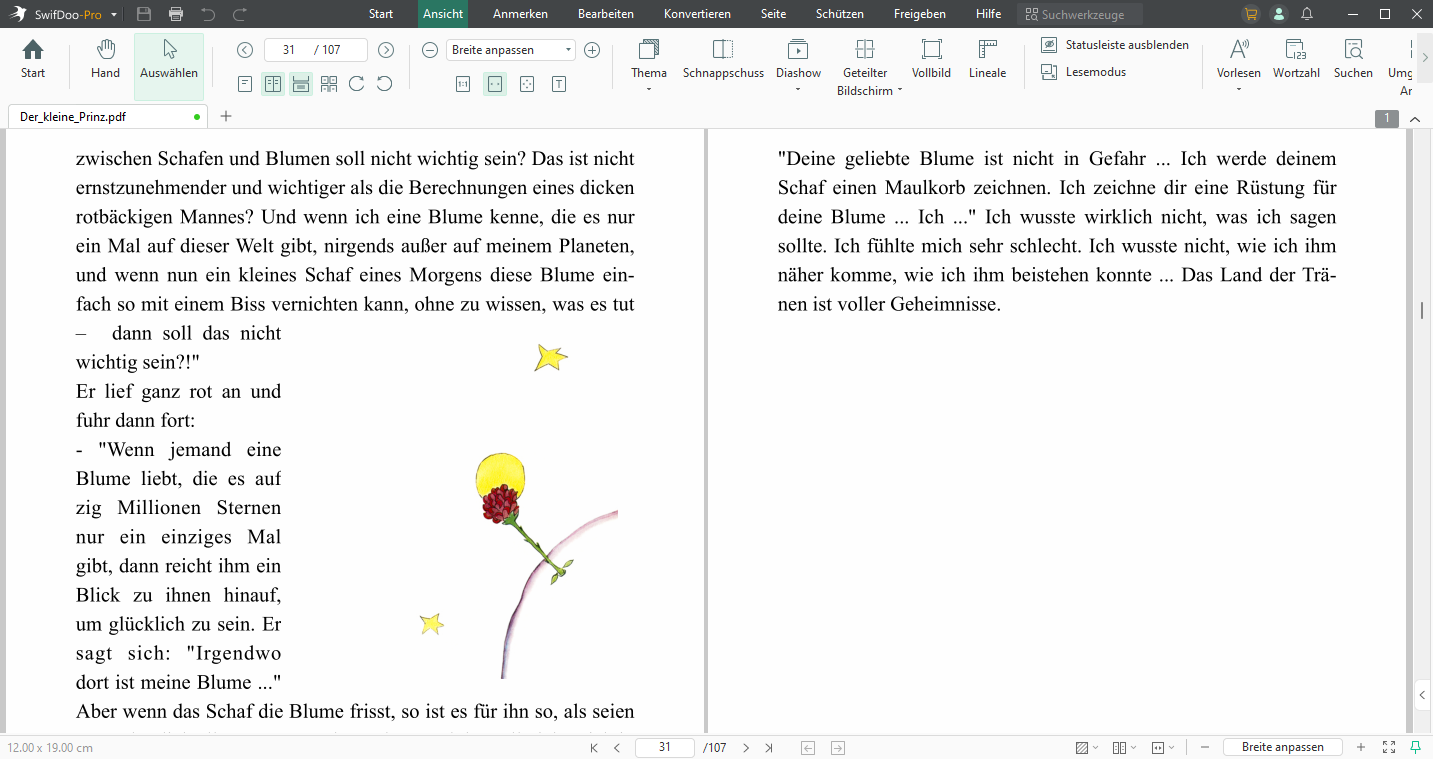Open the Suchen search tool
The image size is (1433, 759).
(x=1353, y=59)
